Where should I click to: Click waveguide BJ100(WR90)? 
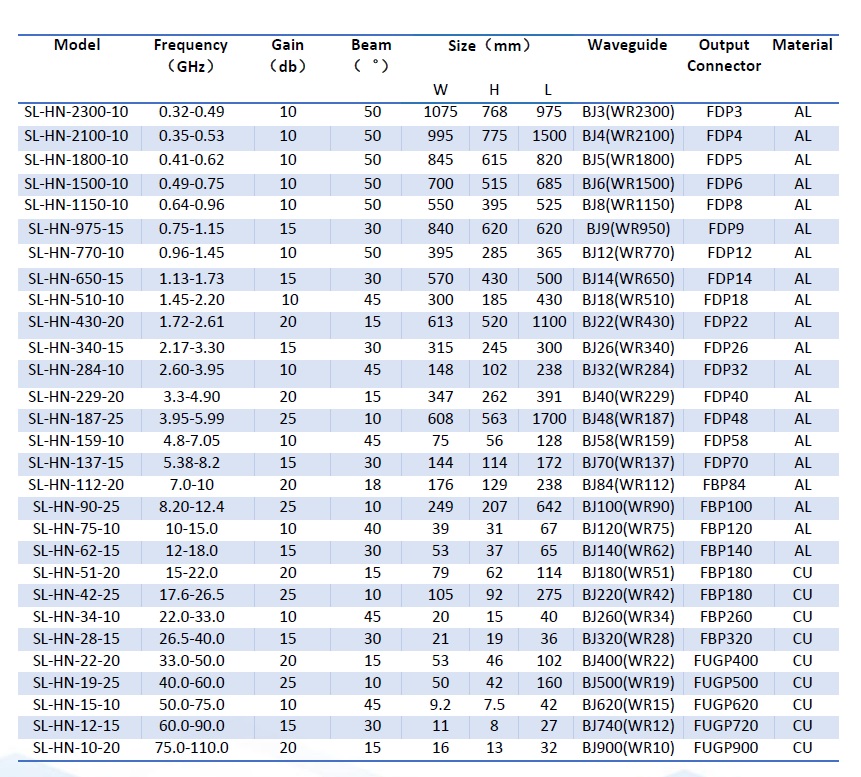pos(628,506)
